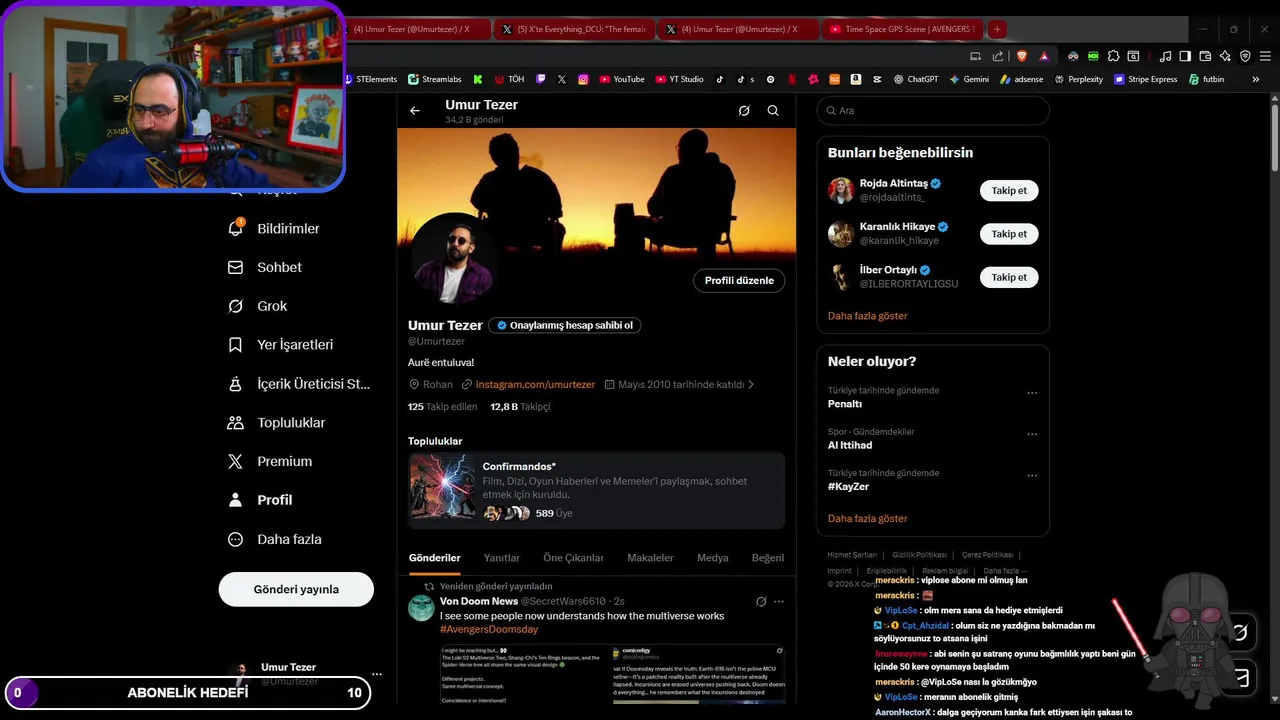Open options menu for the Penaltı trend
This screenshot has height=720, width=1280.
(x=1032, y=393)
